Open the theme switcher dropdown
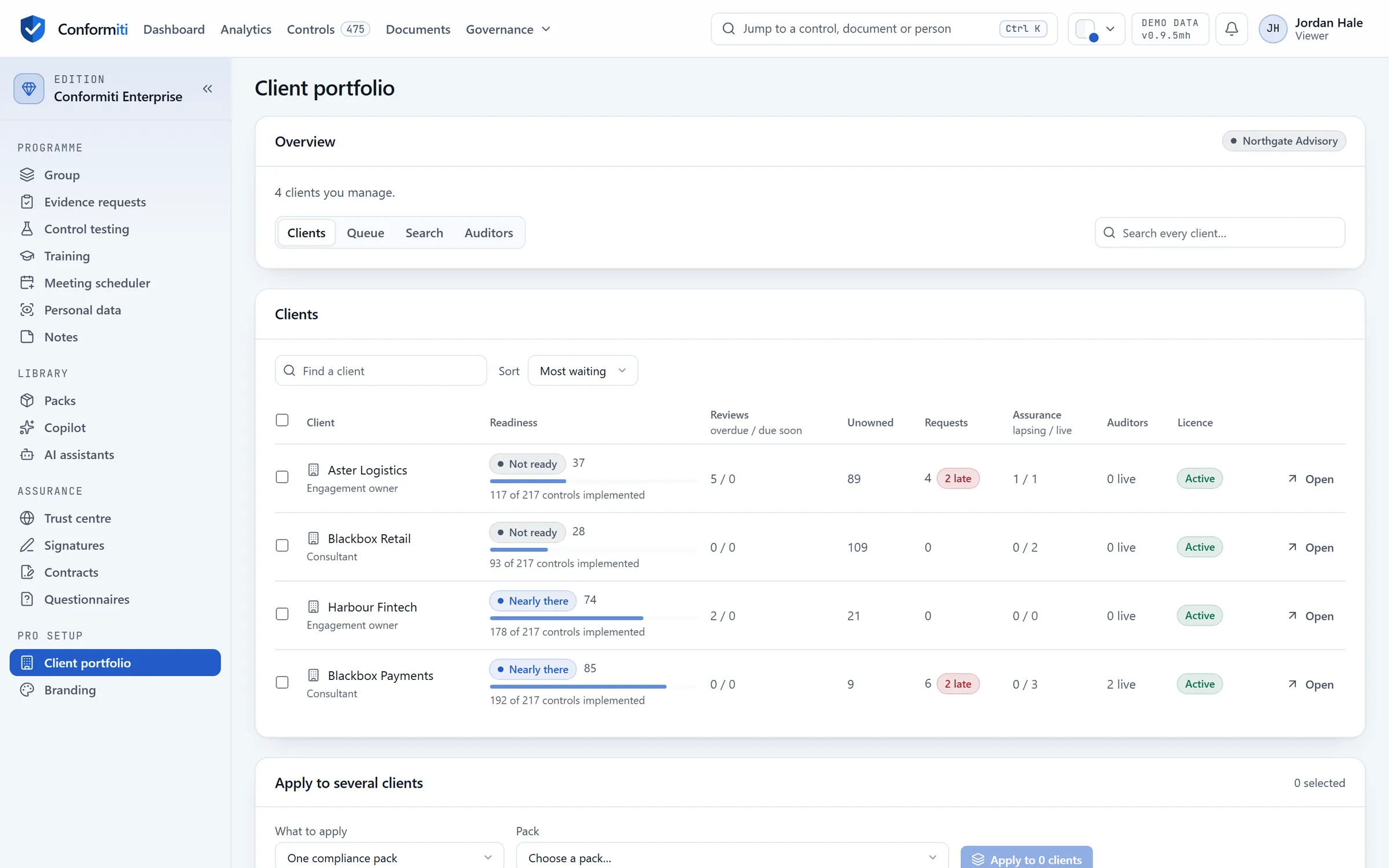The height and width of the screenshot is (868, 1389). [x=1096, y=28]
